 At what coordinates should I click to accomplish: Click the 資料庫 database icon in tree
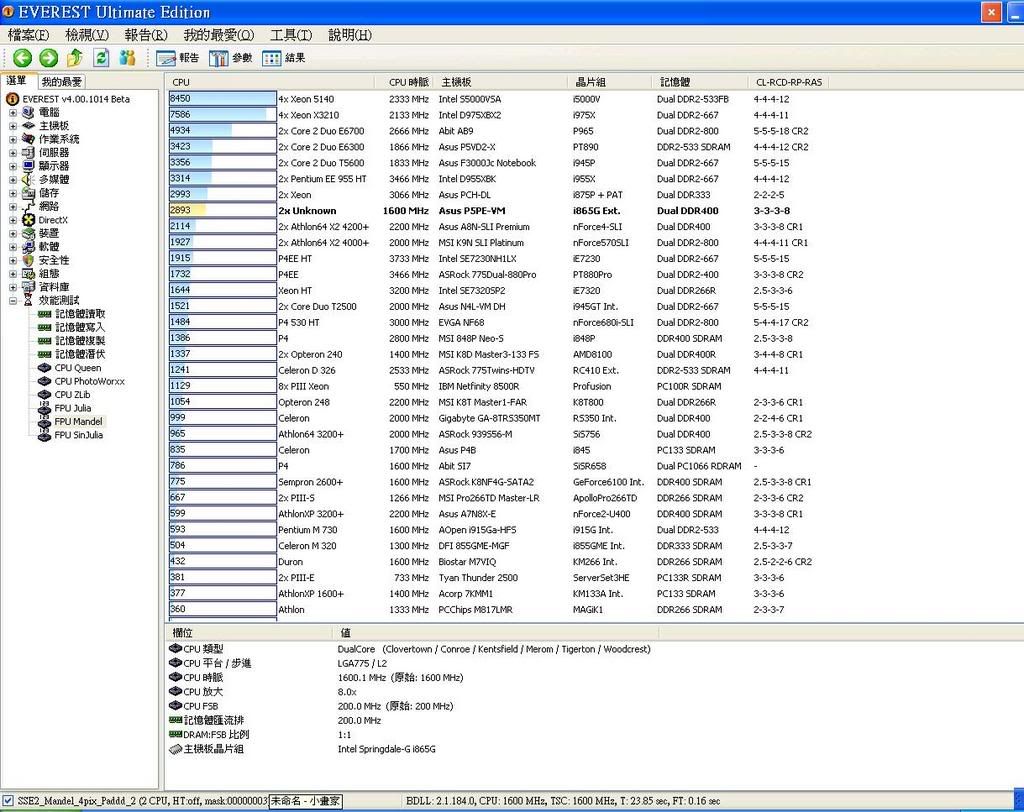point(28,287)
